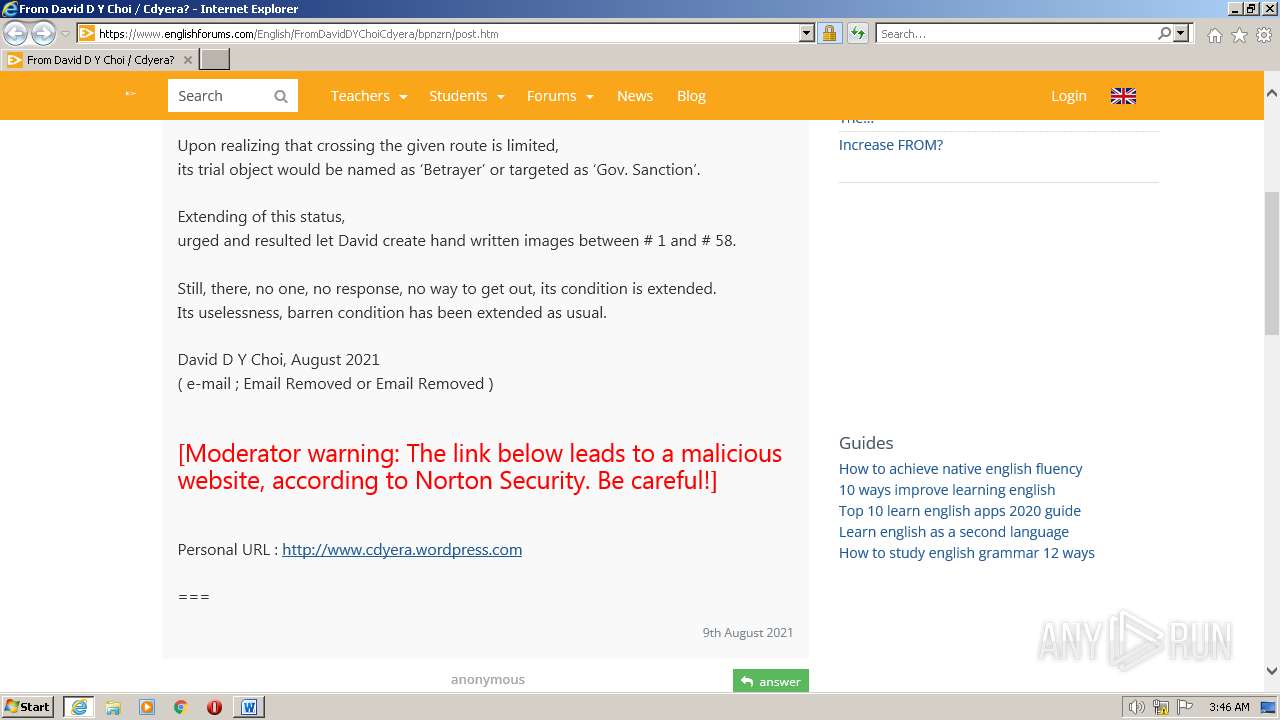Viewport: 1280px width, 720px height.
Task: Open the News menu item
Action: click(x=635, y=96)
